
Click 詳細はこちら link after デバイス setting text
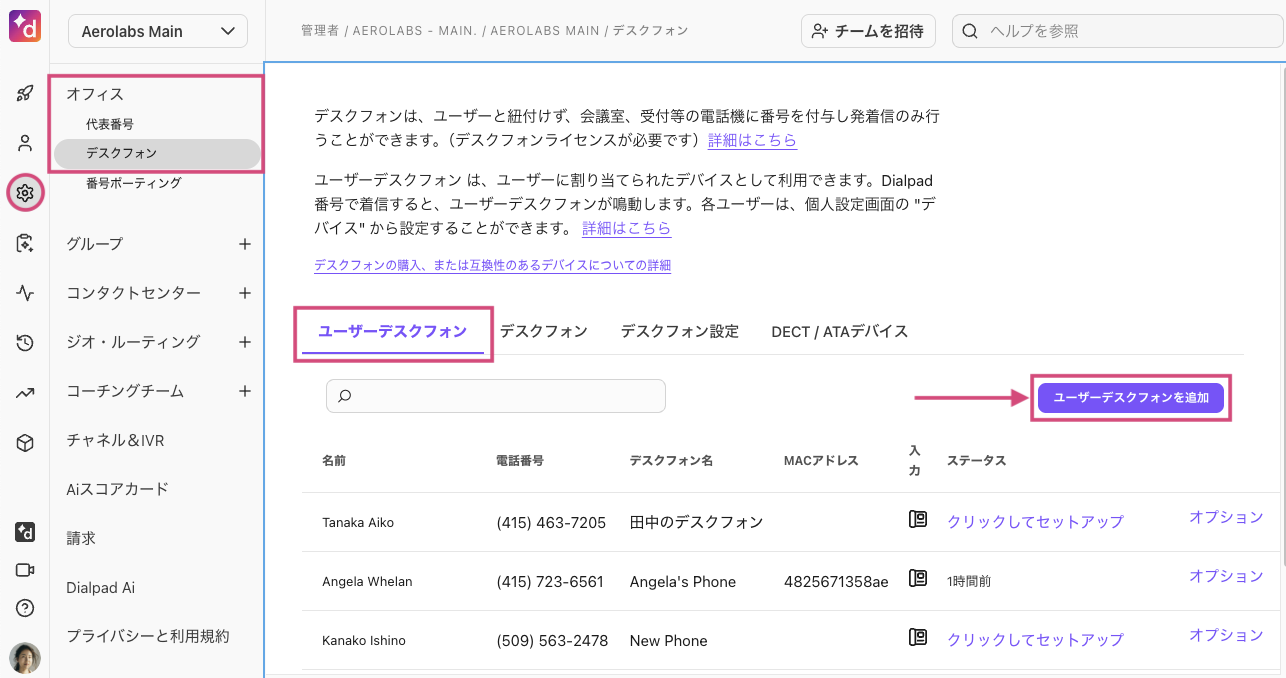click(626, 228)
